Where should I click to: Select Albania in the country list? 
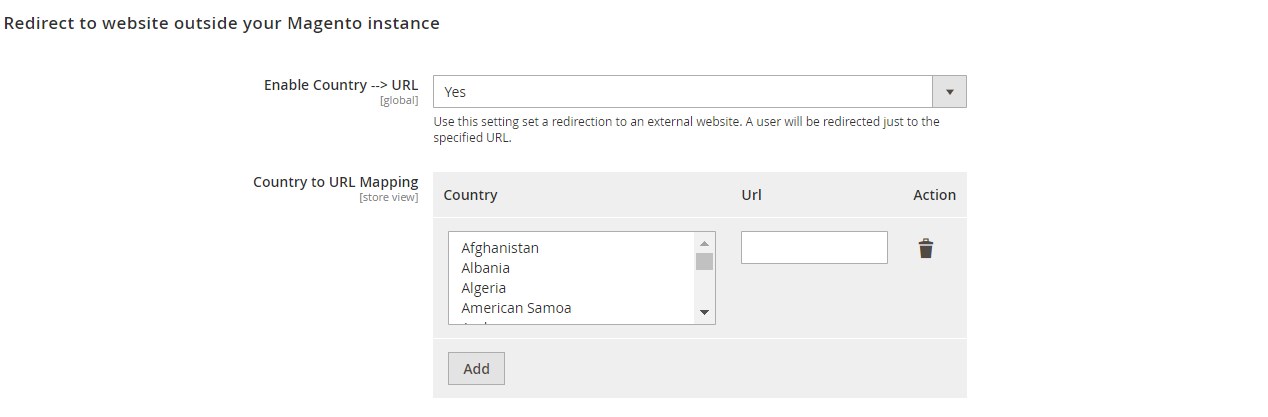point(485,268)
